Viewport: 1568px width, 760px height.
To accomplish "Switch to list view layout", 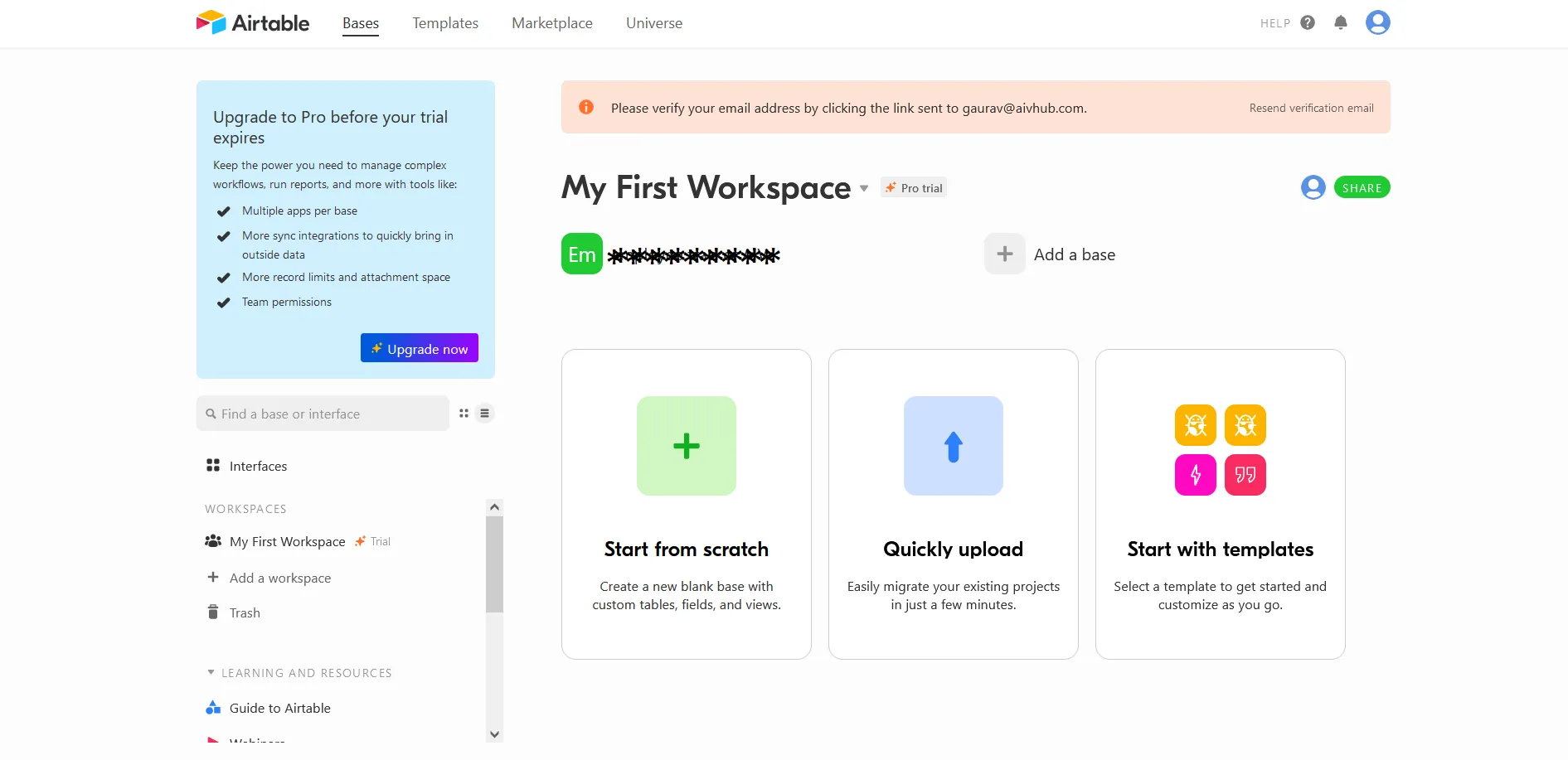I will (485, 414).
